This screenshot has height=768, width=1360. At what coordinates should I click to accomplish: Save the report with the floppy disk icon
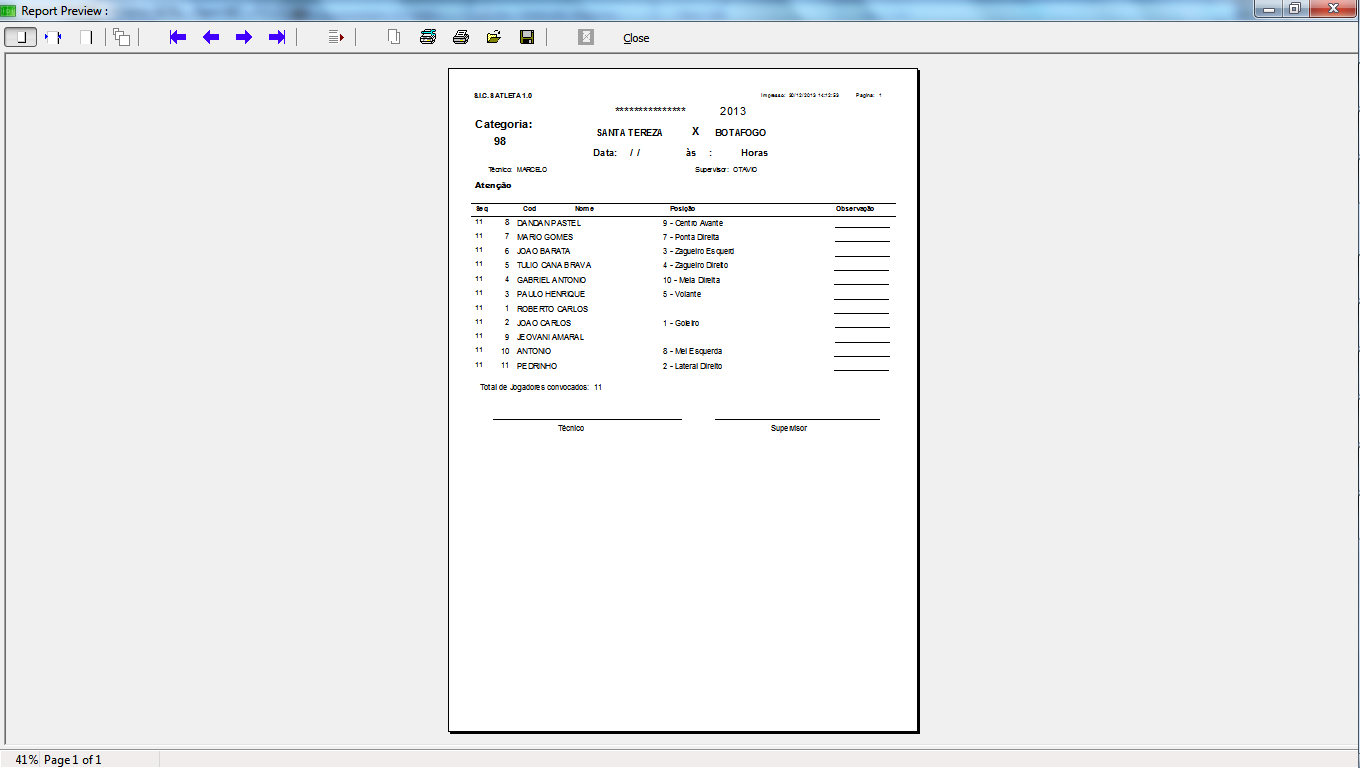[x=527, y=37]
